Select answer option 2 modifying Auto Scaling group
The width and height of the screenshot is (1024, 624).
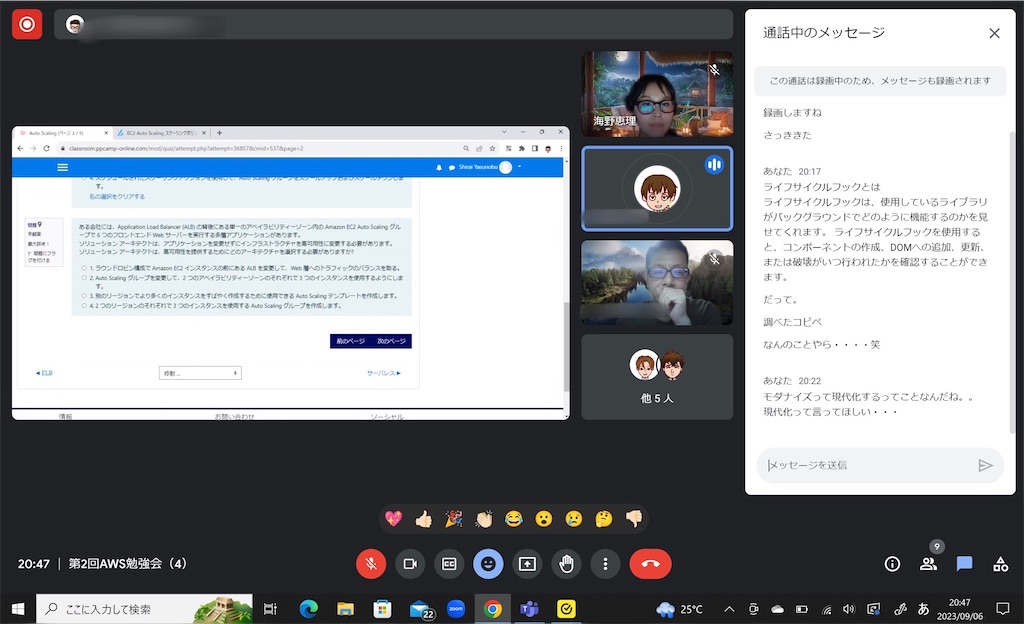(x=84, y=278)
